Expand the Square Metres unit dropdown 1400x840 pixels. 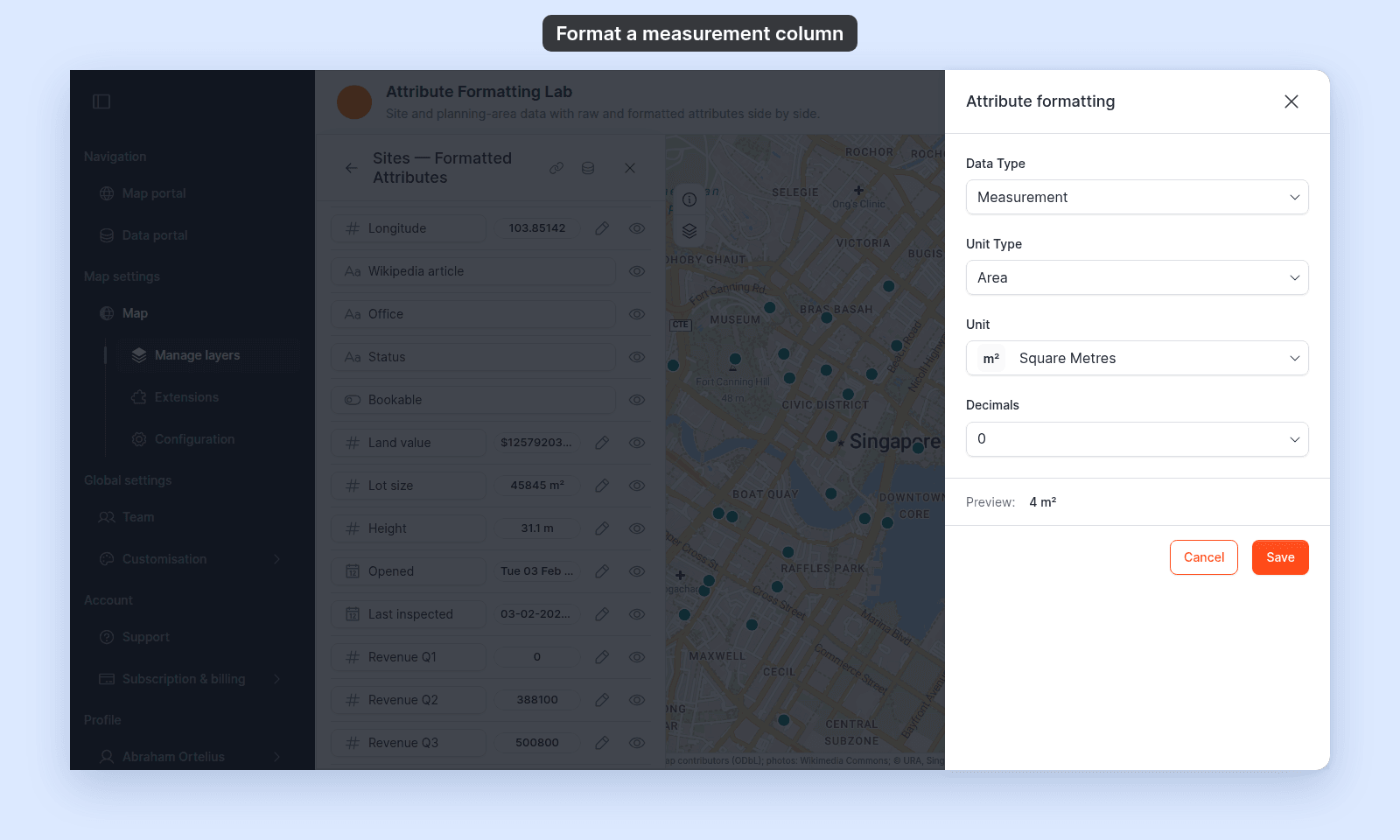pyautogui.click(x=1137, y=358)
